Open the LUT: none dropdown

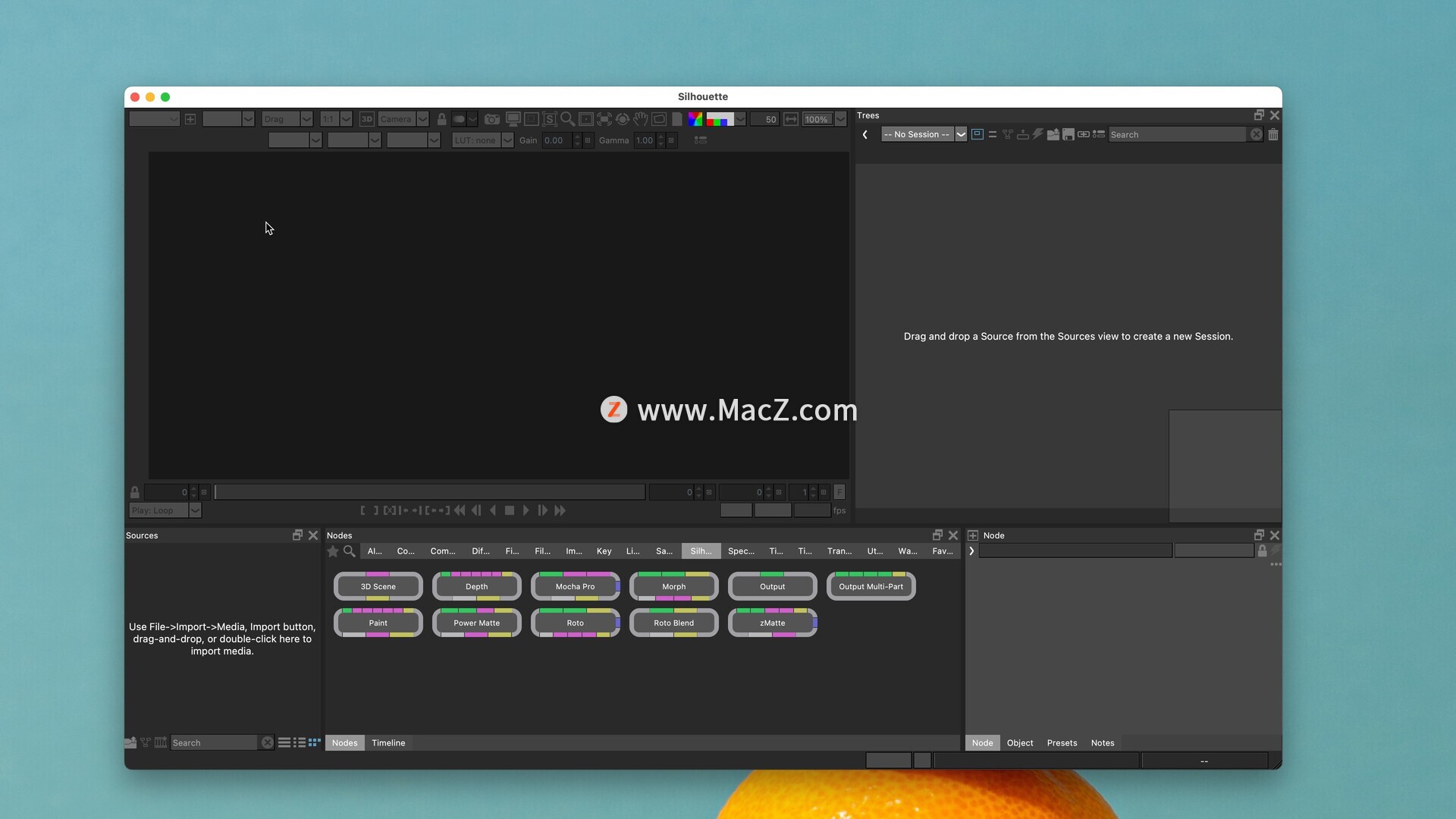pos(507,140)
